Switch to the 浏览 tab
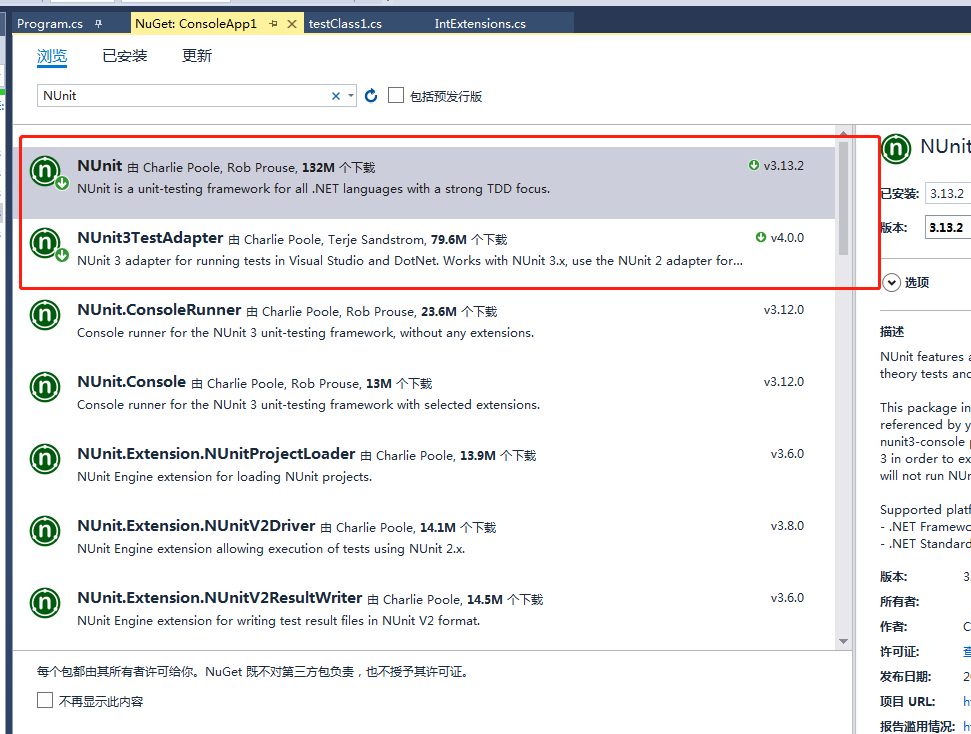 [x=52, y=56]
